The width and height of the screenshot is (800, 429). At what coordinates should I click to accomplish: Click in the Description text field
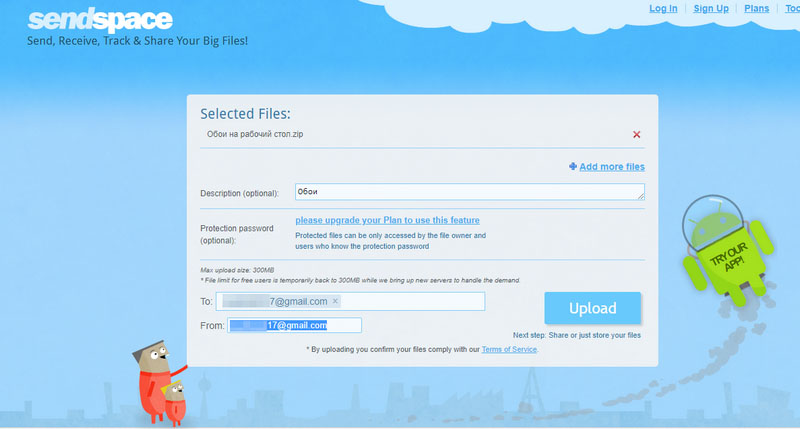[x=469, y=192]
